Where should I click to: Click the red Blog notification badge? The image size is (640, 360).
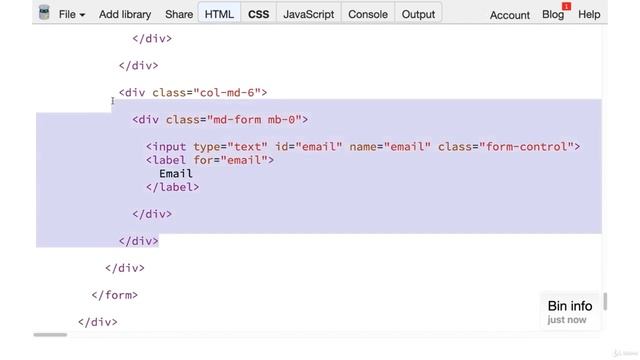tap(566, 6)
